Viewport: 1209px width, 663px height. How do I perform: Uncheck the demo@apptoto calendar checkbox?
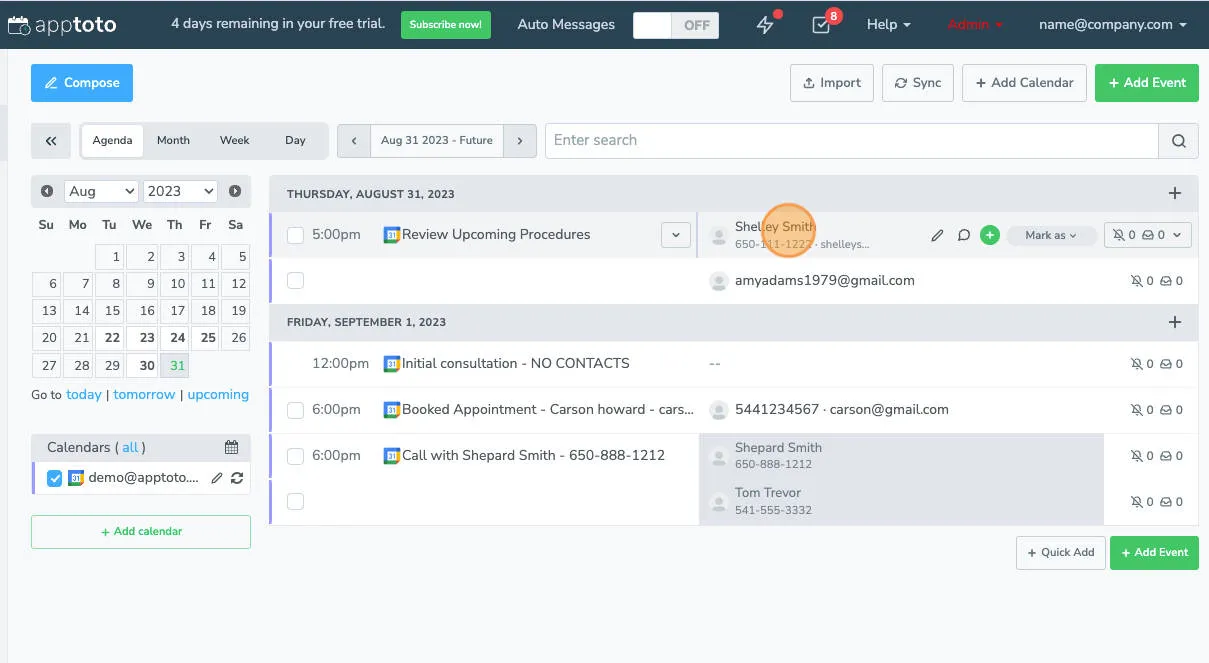[x=54, y=478]
